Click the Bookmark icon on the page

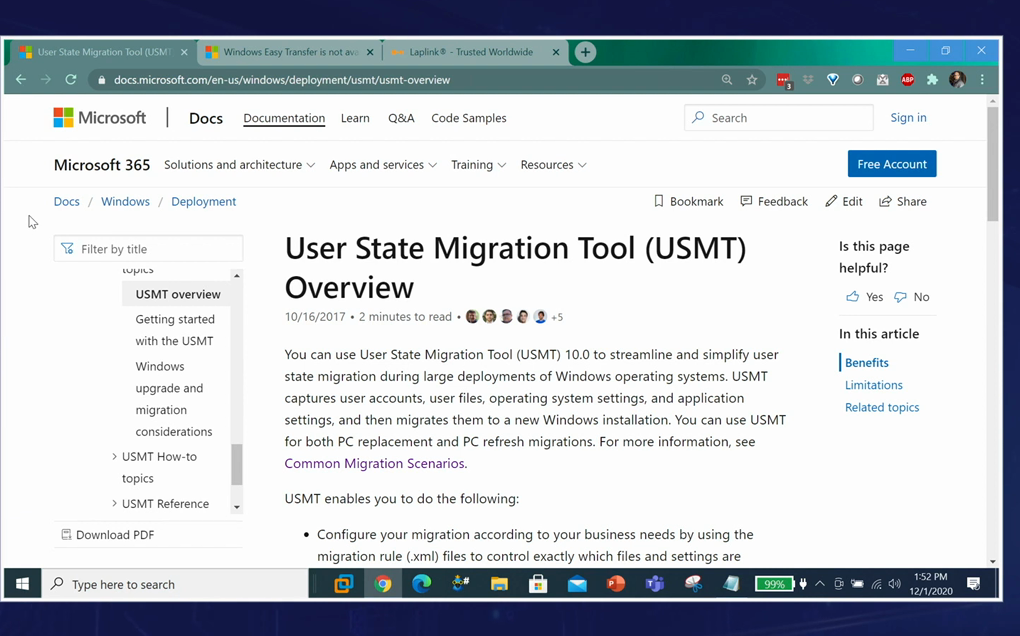click(x=658, y=201)
